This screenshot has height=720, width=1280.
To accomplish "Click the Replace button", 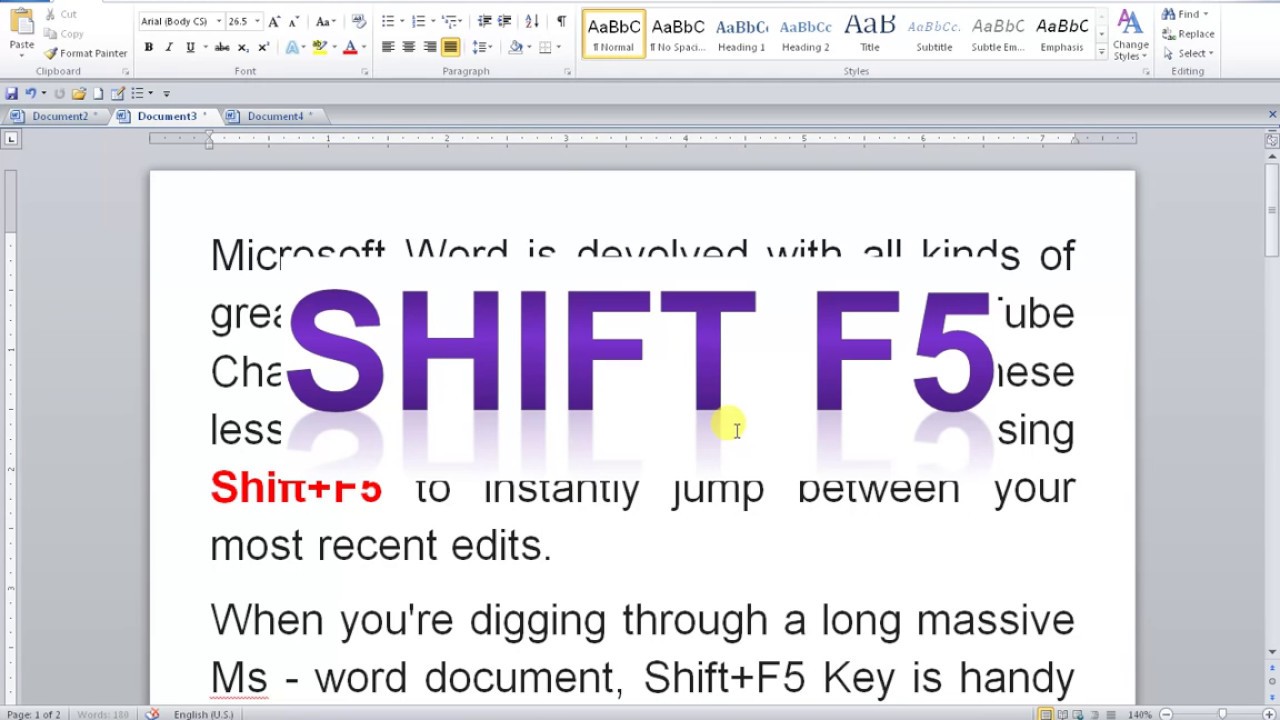I will coord(1188,34).
